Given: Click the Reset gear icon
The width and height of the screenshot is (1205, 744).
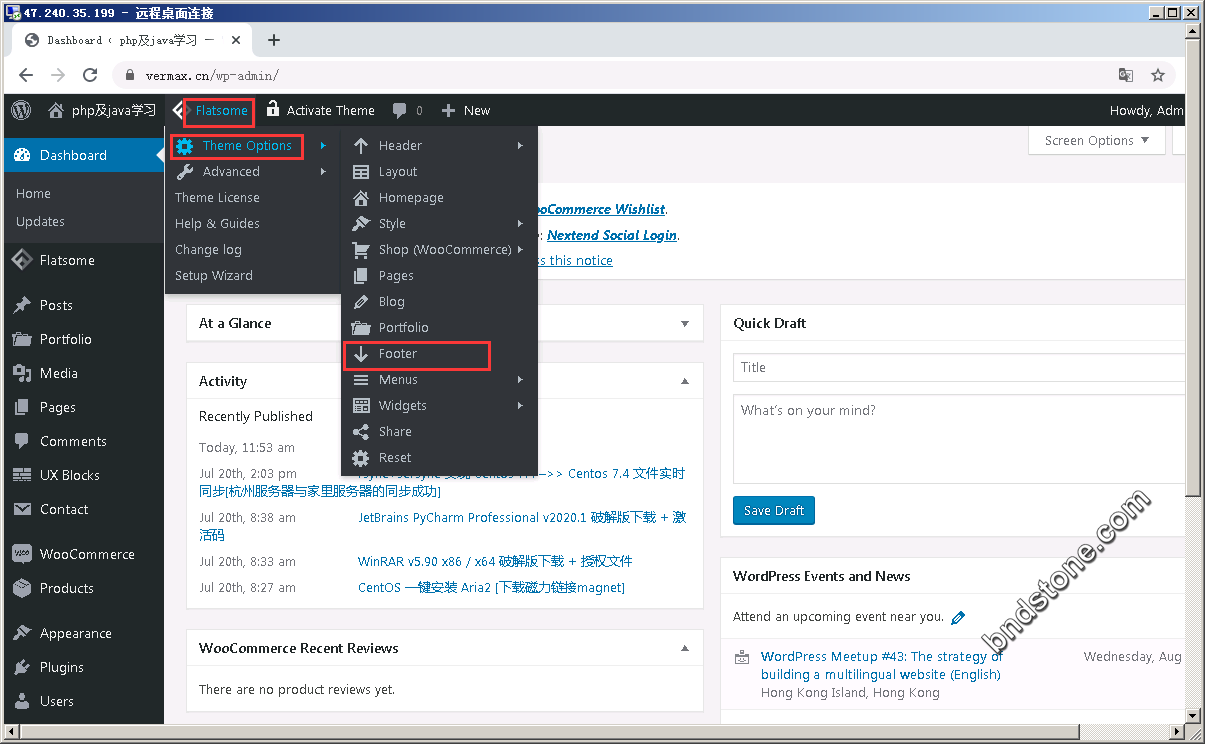Looking at the screenshot, I should [361, 458].
